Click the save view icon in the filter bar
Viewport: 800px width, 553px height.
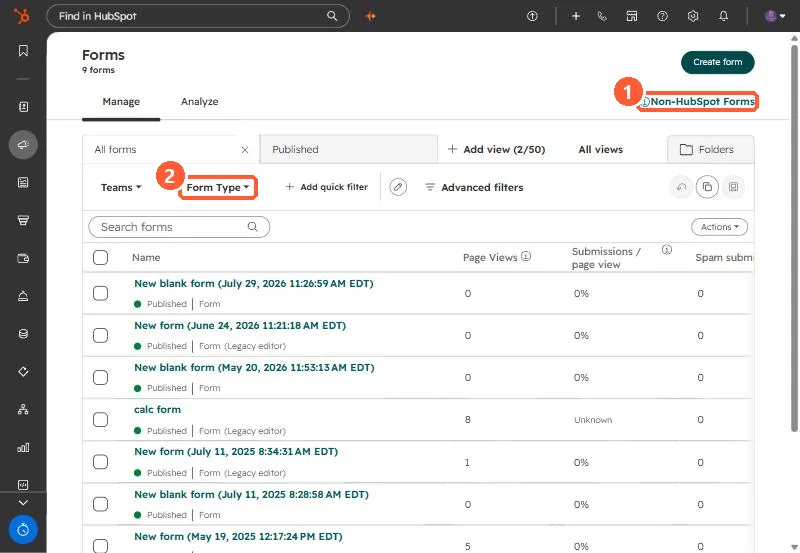(x=733, y=187)
